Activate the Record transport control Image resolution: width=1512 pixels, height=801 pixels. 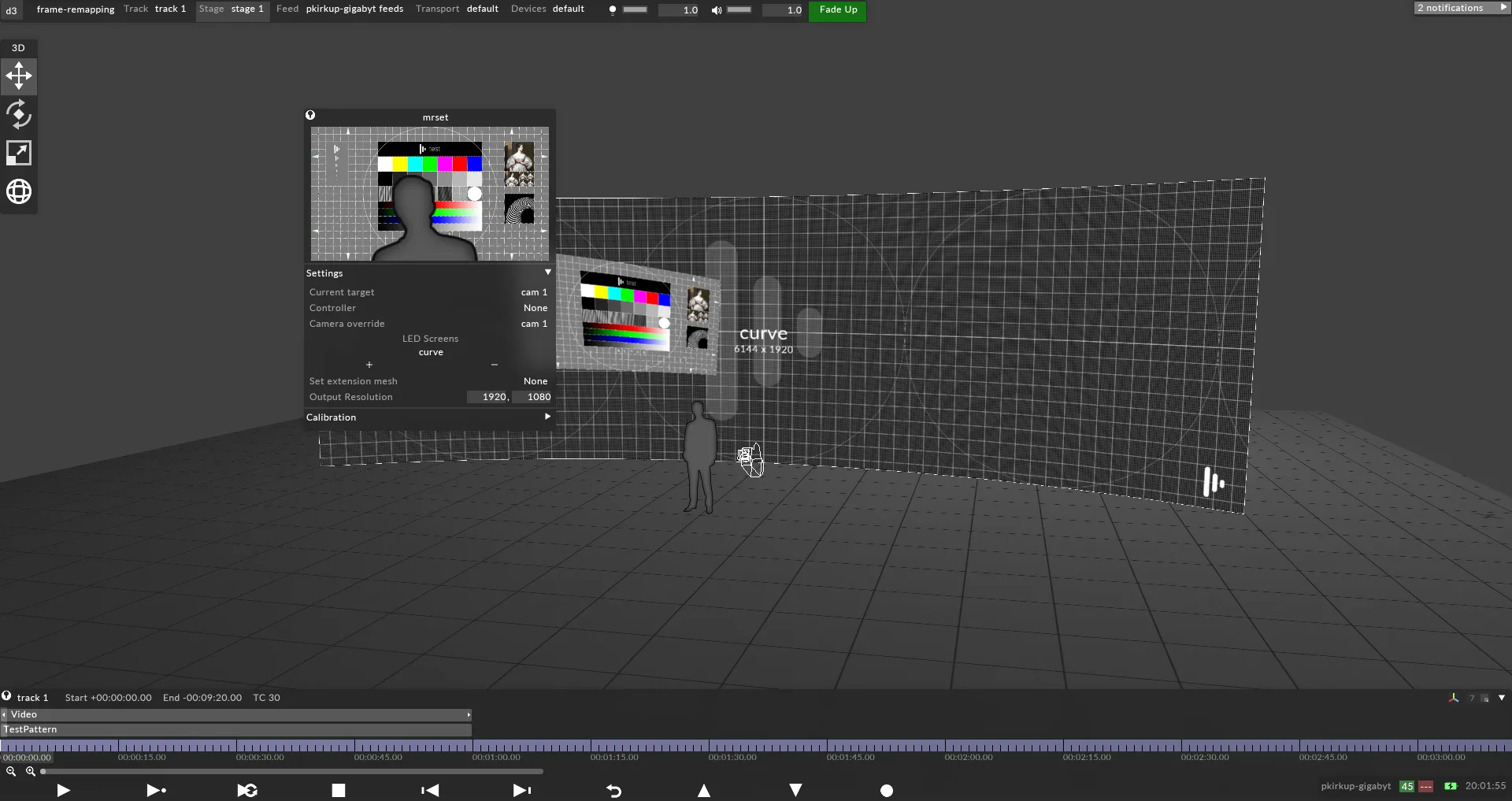[886, 791]
